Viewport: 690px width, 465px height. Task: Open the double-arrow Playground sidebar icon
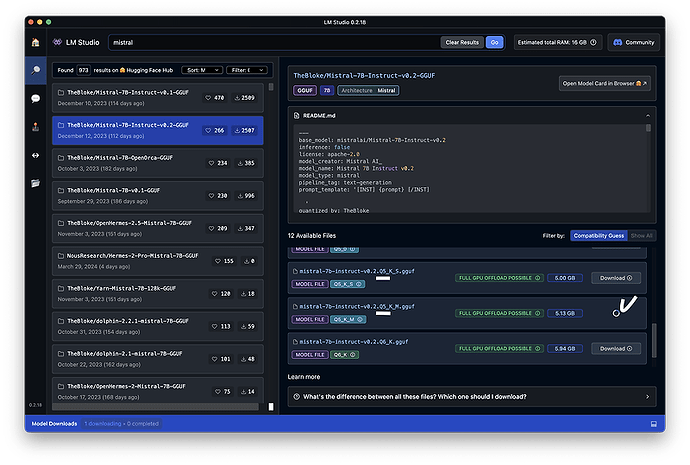[x=36, y=155]
